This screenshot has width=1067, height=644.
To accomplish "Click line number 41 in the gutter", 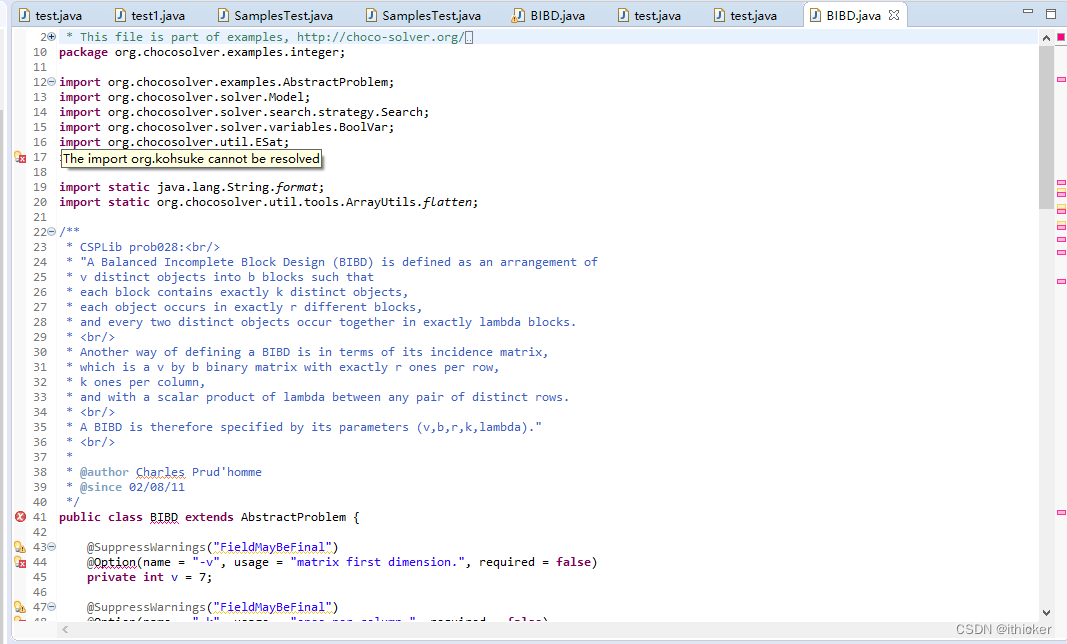I will [x=40, y=517].
